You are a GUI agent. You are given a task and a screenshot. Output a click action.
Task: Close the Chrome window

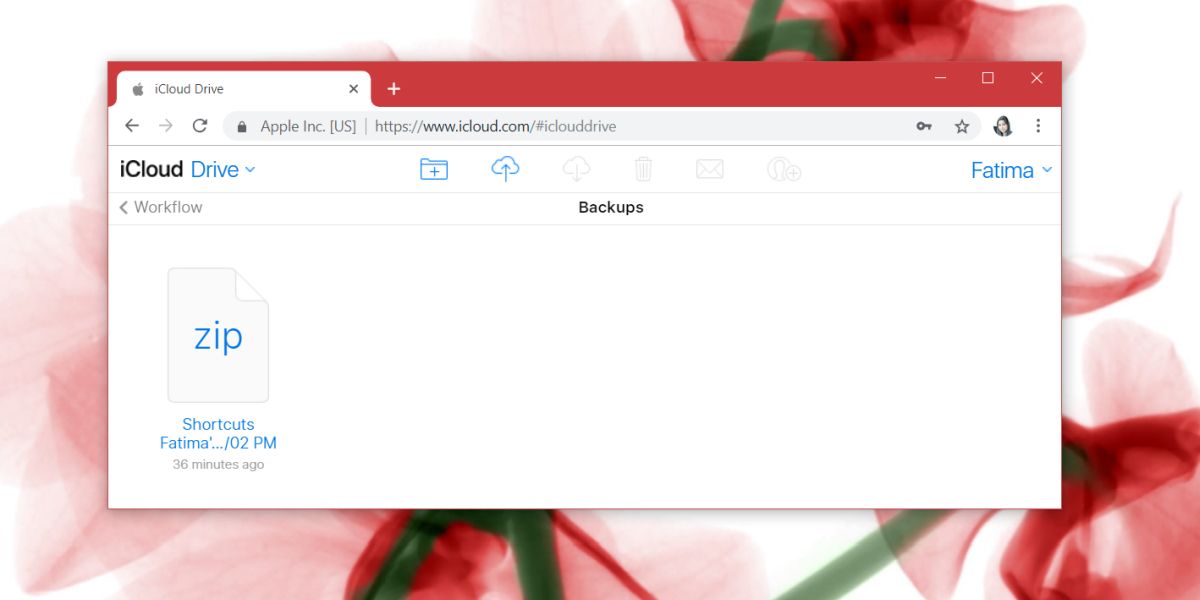coord(1037,78)
